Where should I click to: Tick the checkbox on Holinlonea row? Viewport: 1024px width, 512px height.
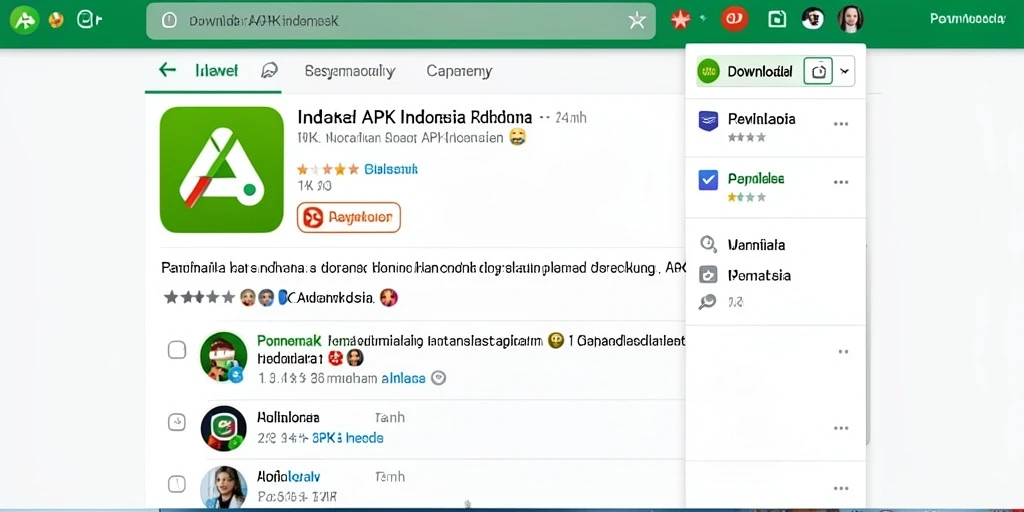[177, 422]
